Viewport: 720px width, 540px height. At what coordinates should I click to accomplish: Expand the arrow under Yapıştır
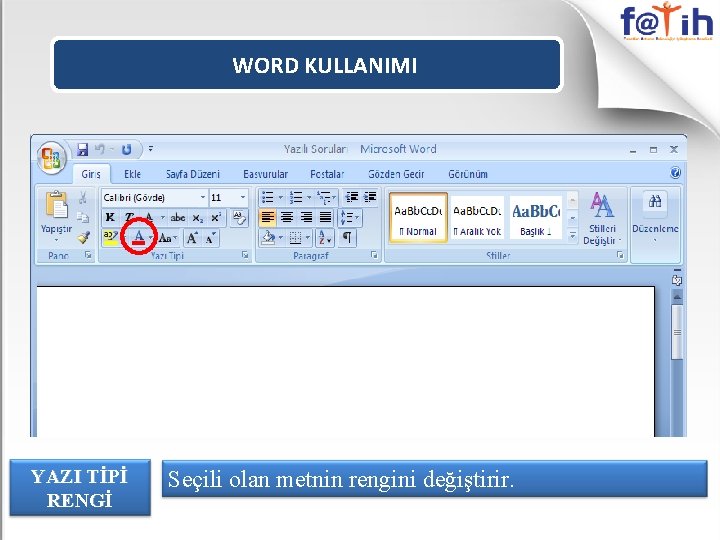point(56,240)
